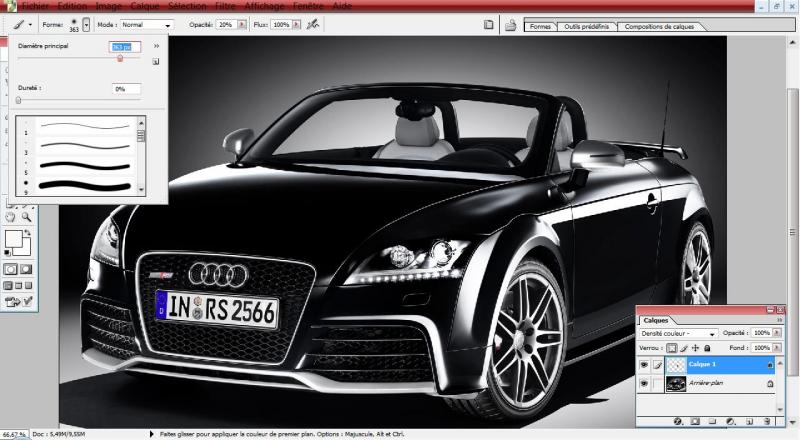Open the foreground color swatch

tap(14, 238)
